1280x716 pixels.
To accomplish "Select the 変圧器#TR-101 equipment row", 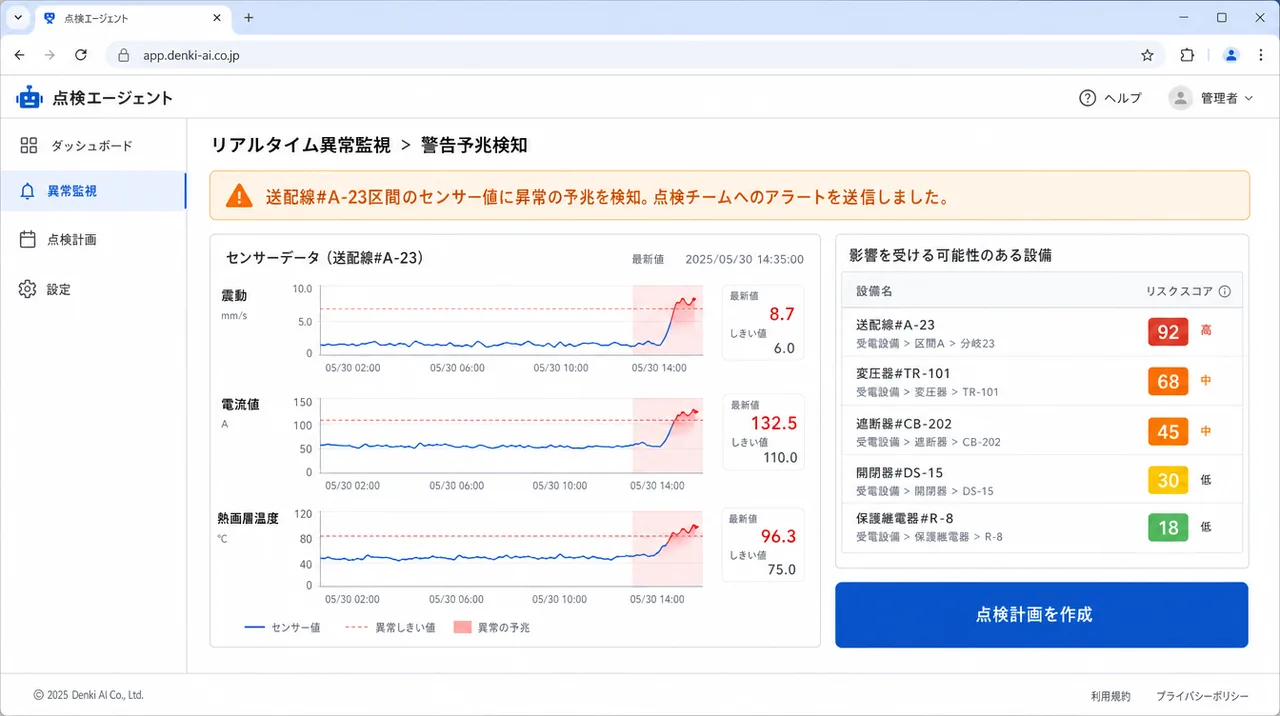I will tap(1042, 382).
